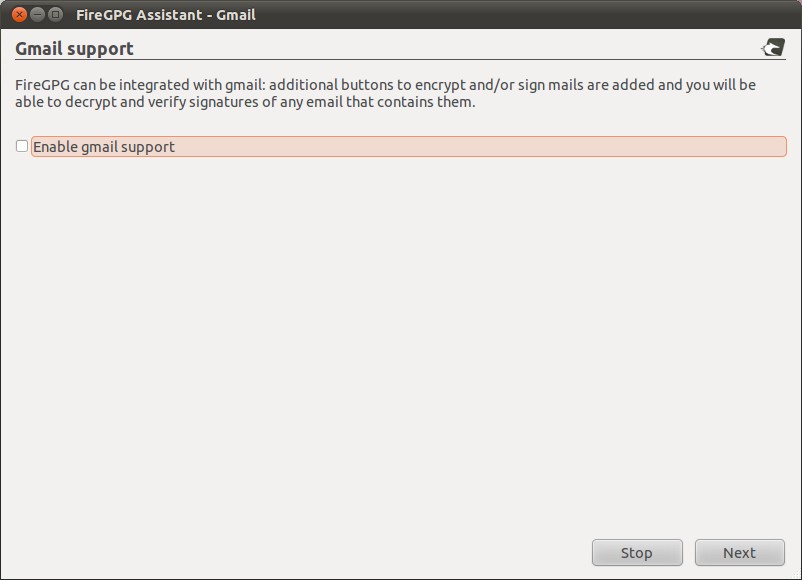
Task: Click the "Enable gmail support" label text
Action: [104, 147]
